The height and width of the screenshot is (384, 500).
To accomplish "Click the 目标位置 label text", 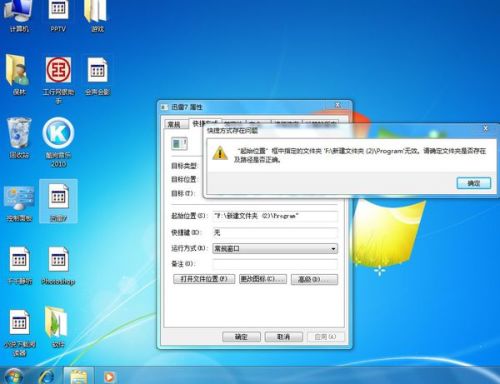I will click(184, 179).
